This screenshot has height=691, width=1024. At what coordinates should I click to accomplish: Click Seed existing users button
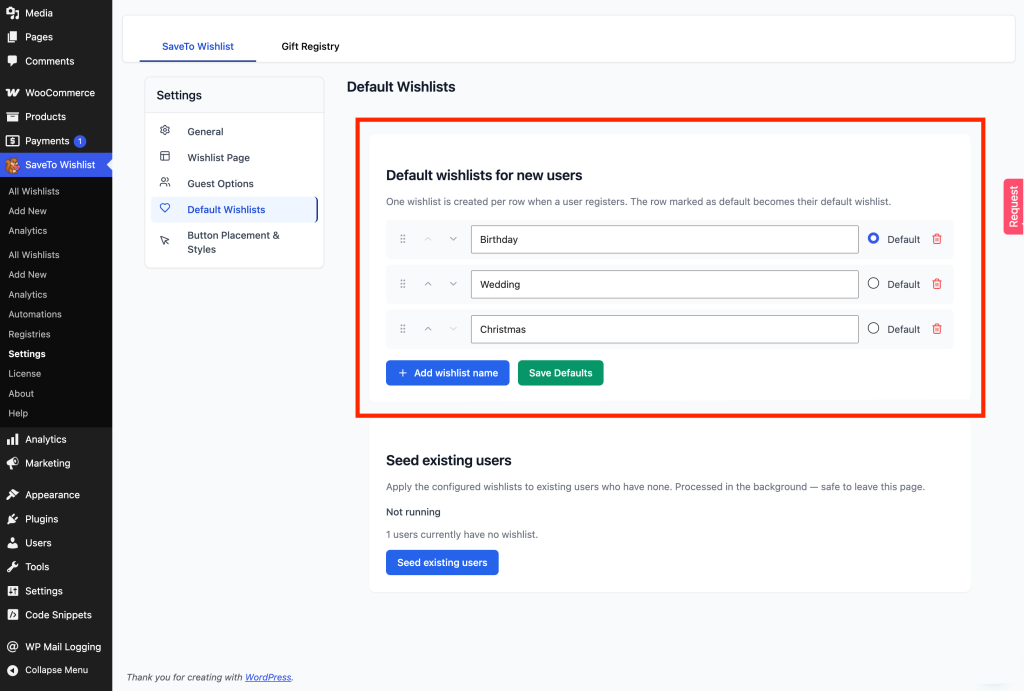pos(442,562)
